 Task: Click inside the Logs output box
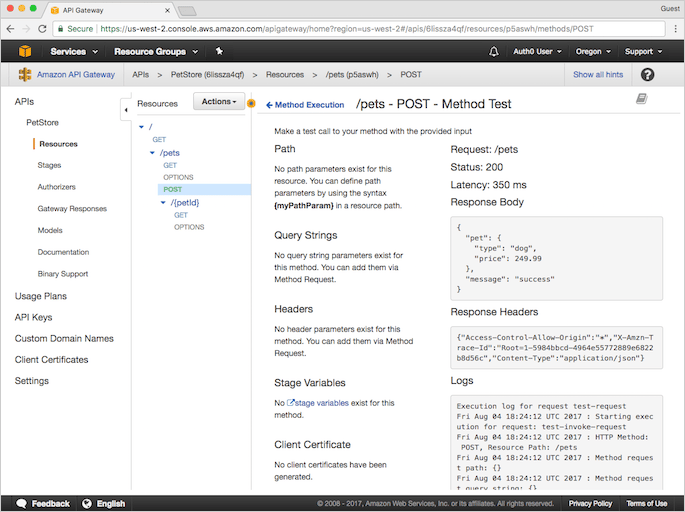(x=557, y=442)
